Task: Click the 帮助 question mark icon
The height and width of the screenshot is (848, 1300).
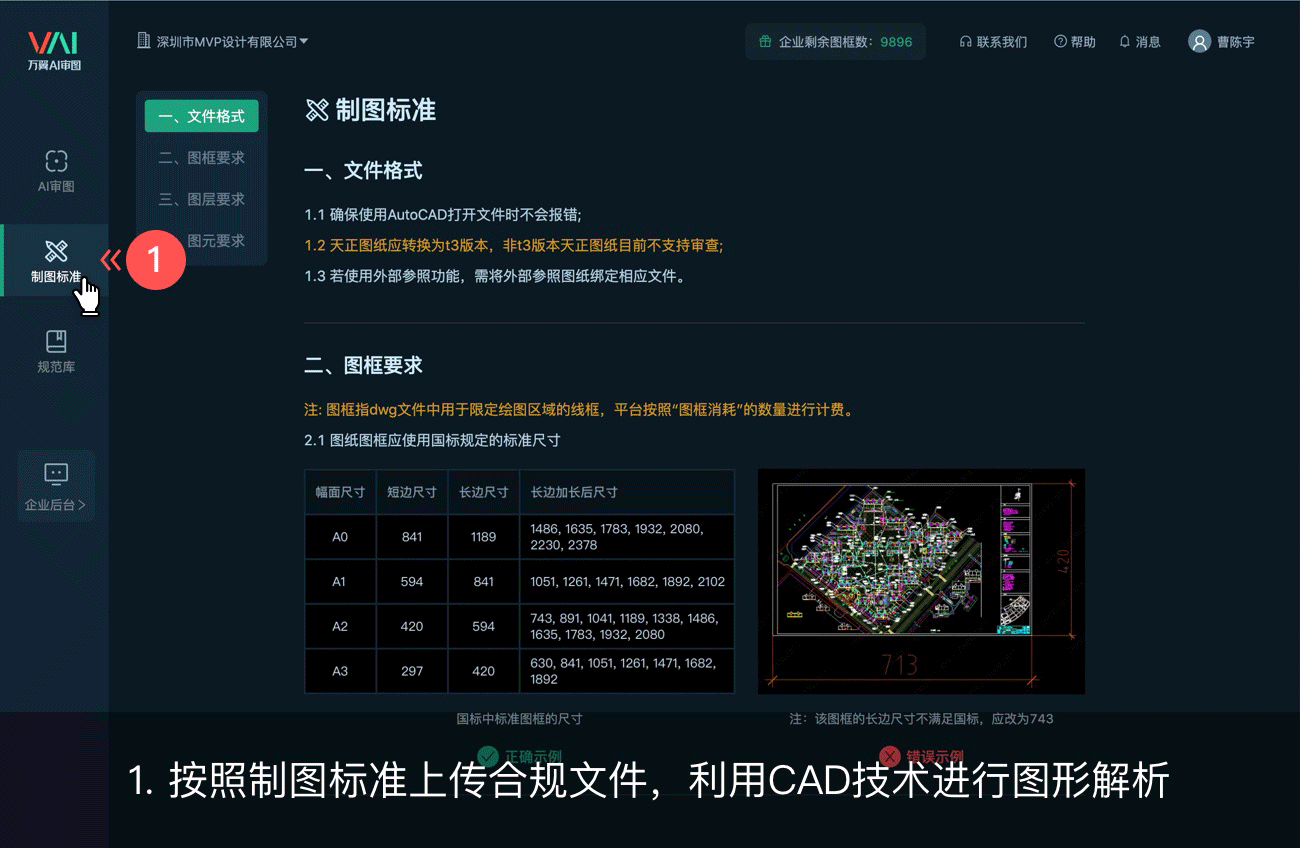Action: pos(1060,42)
